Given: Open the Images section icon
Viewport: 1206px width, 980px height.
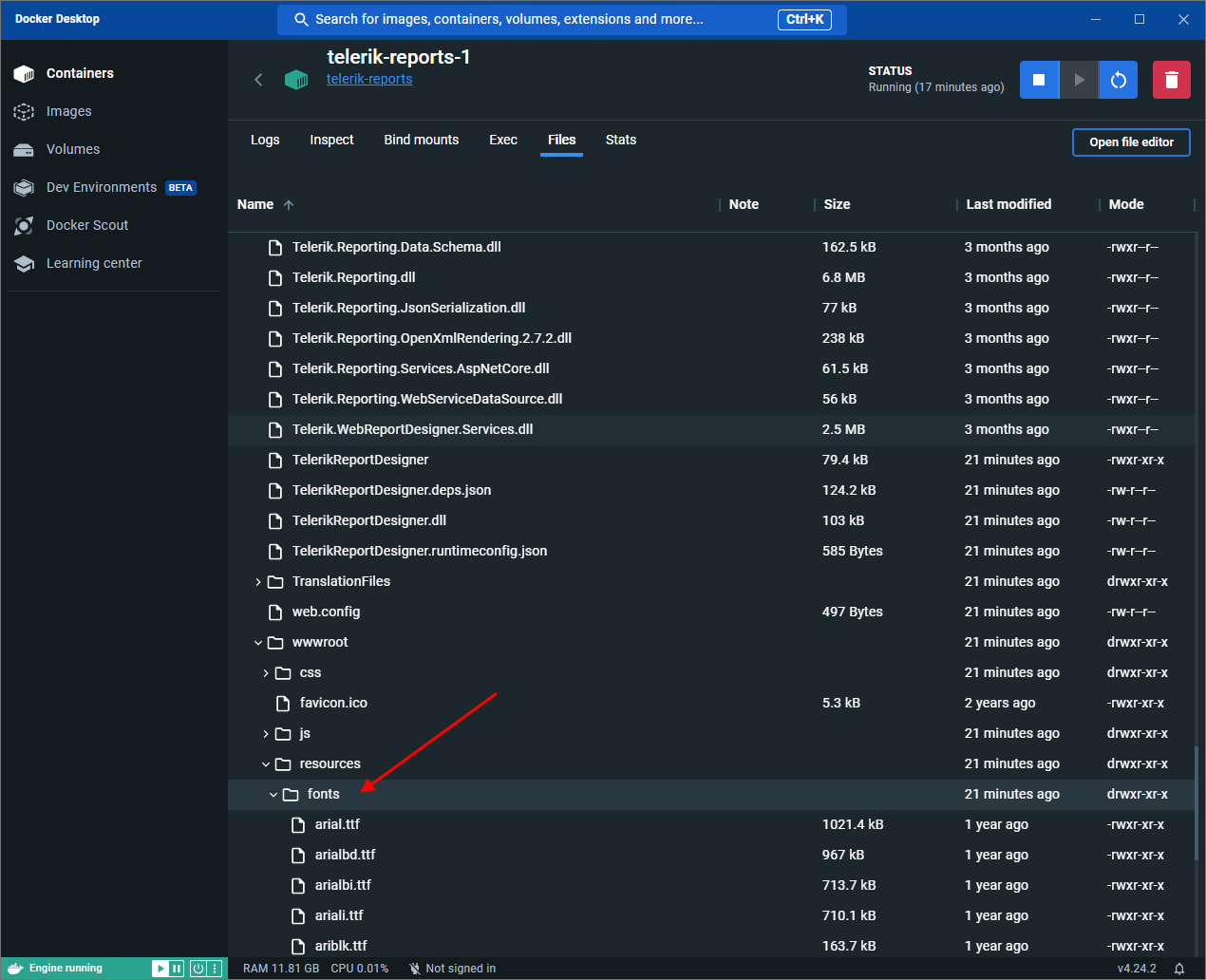Looking at the screenshot, I should coord(24,112).
